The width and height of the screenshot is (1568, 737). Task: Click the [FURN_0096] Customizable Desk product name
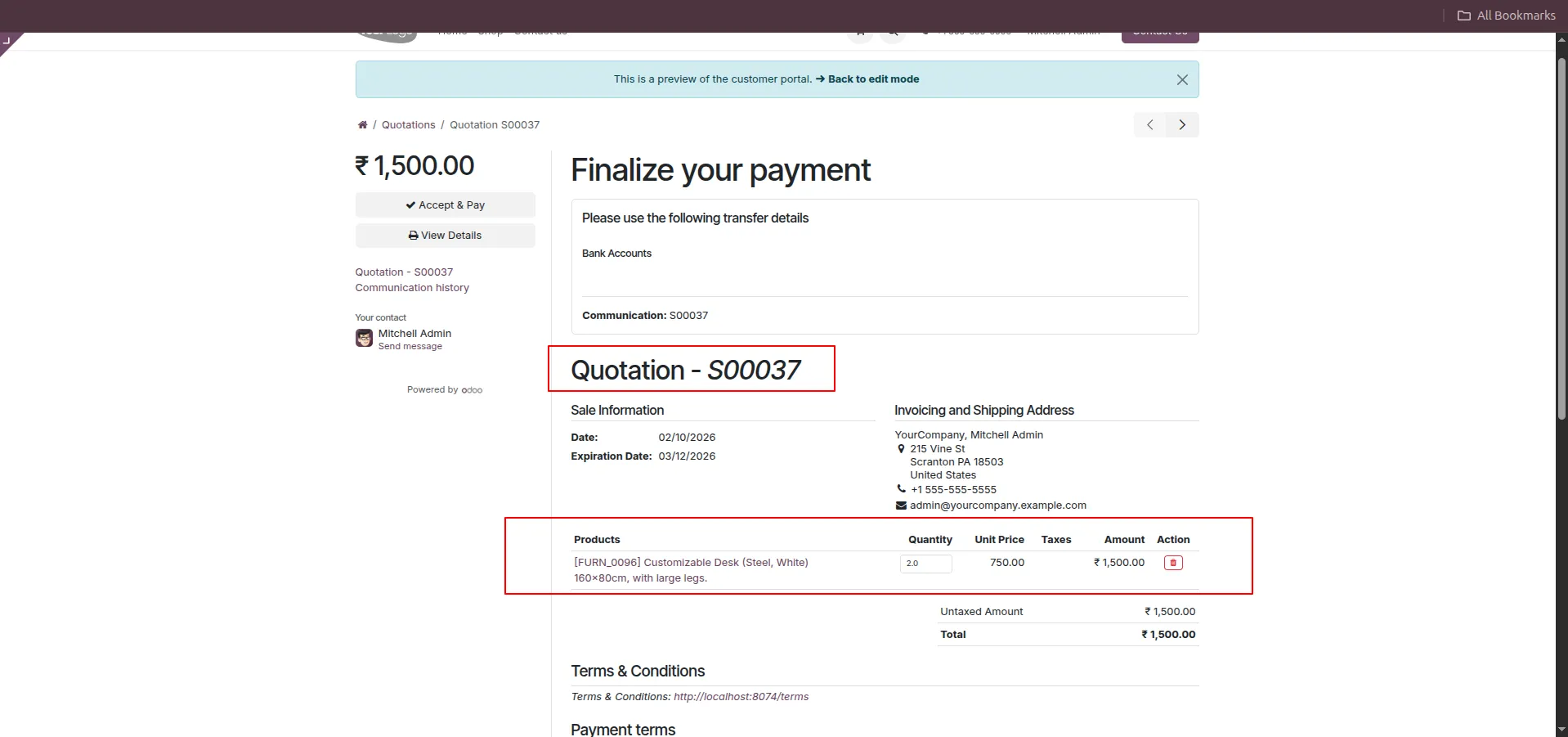coord(691,563)
